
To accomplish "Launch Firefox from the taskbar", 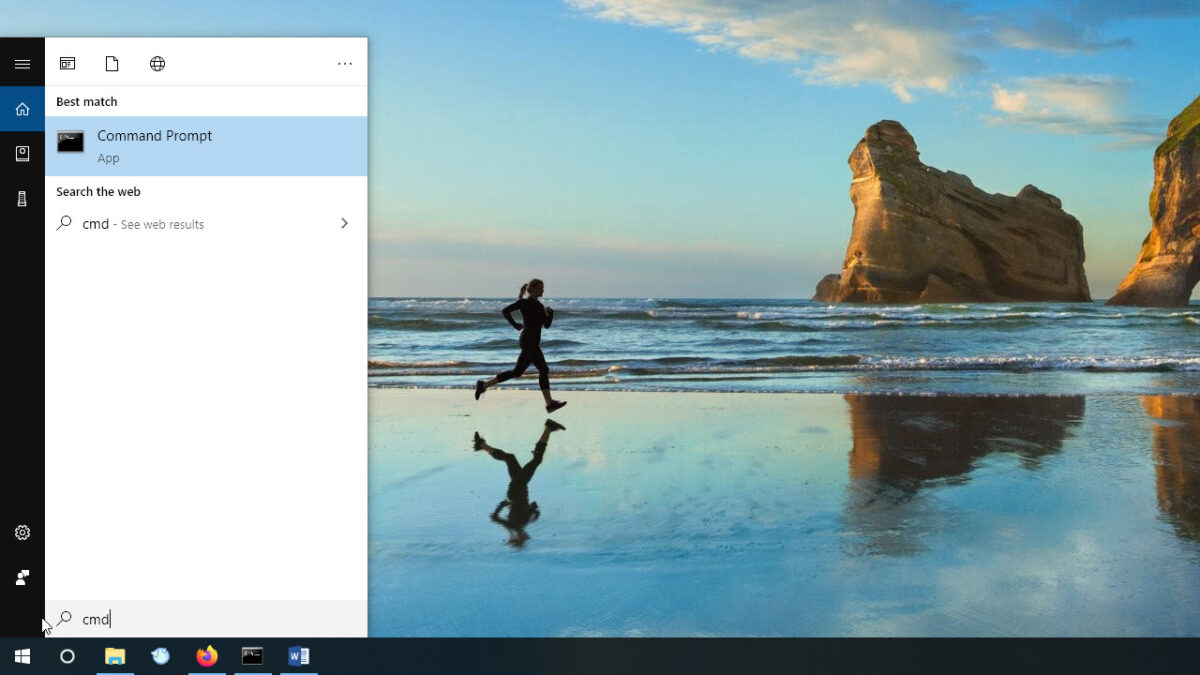I will [206, 655].
